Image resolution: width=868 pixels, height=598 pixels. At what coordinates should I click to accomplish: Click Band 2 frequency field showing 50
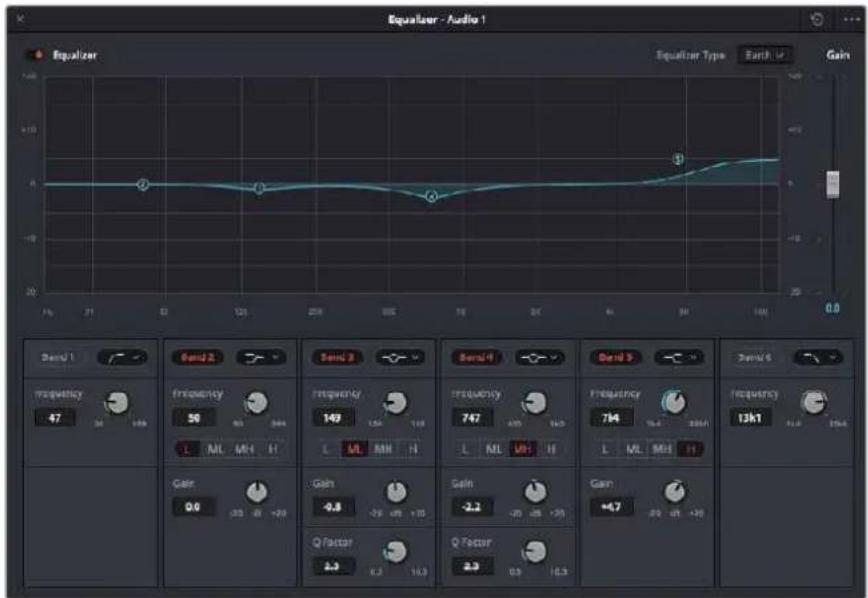click(194, 417)
